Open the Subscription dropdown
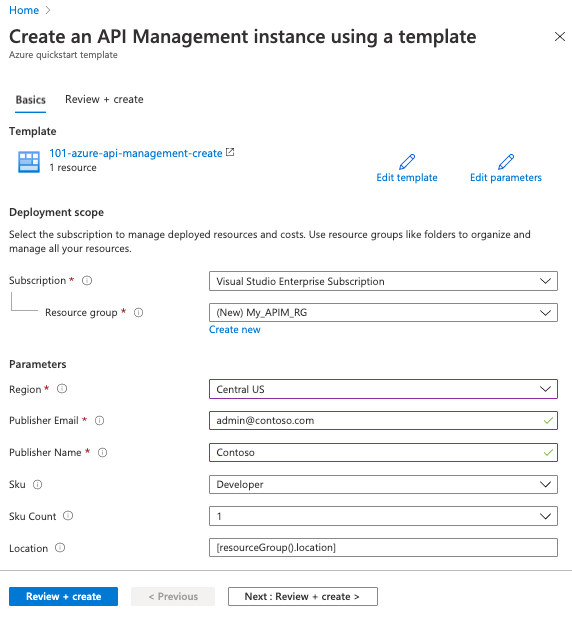Image resolution: width=572 pixels, height=625 pixels. [x=383, y=281]
